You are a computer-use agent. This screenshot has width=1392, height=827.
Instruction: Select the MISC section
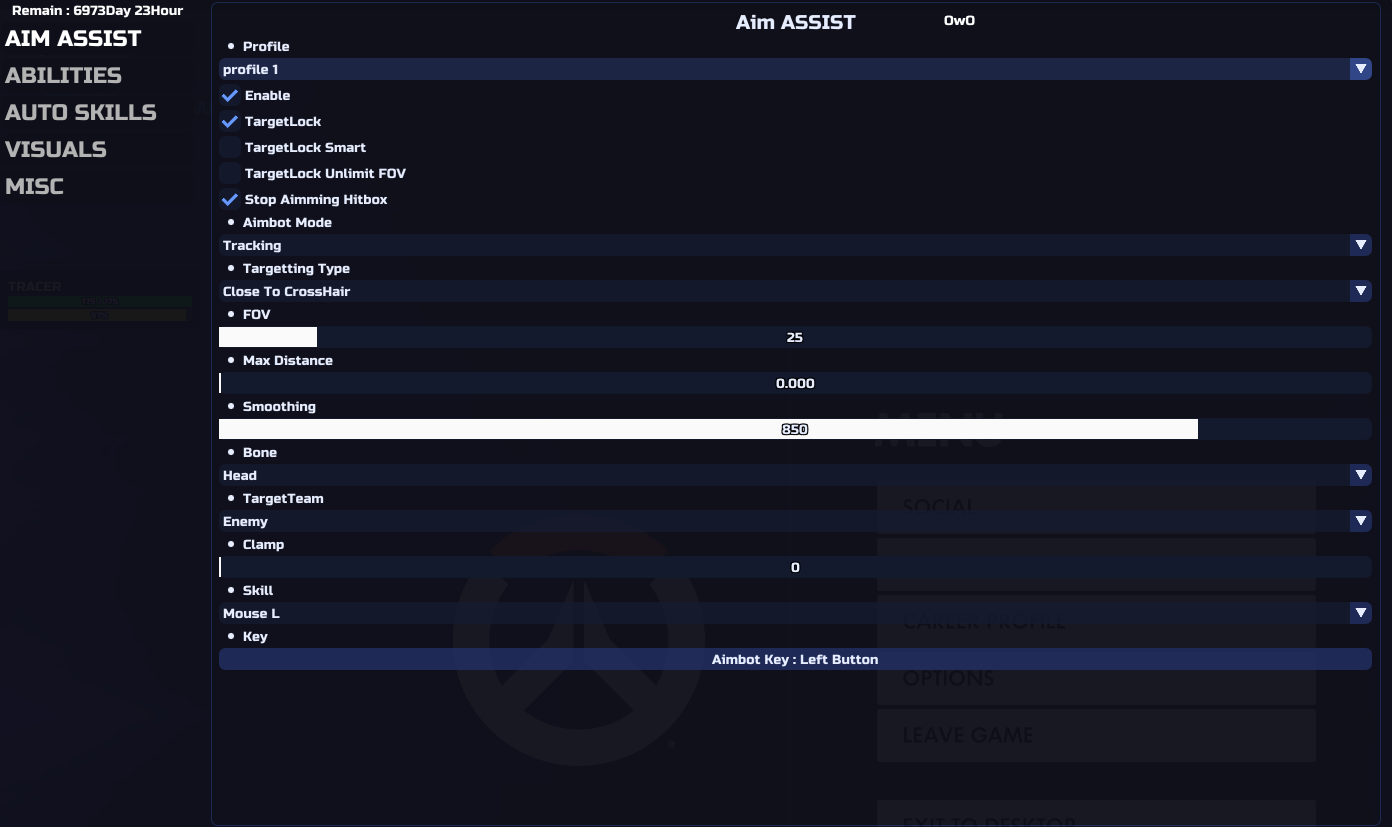coord(34,186)
